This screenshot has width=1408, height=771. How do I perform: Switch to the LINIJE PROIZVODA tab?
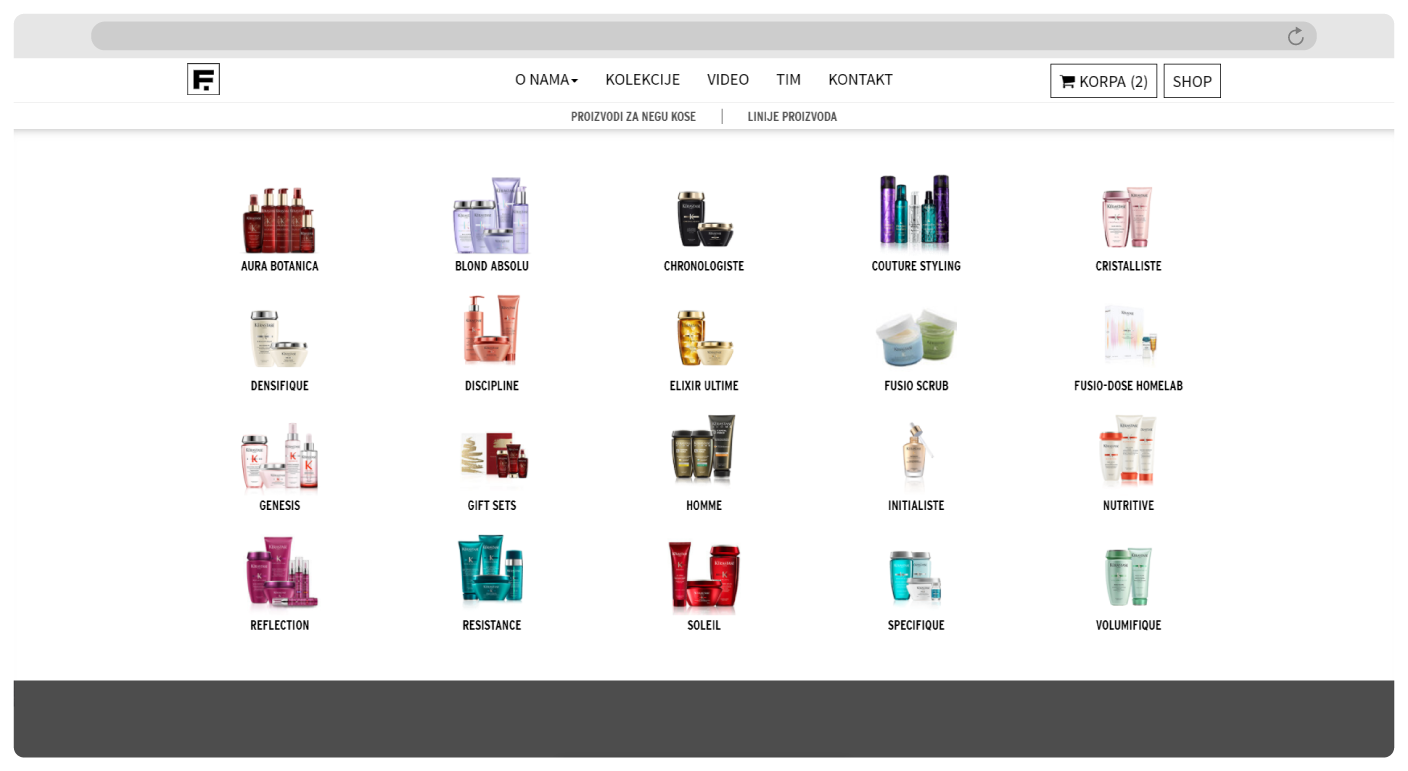point(792,116)
